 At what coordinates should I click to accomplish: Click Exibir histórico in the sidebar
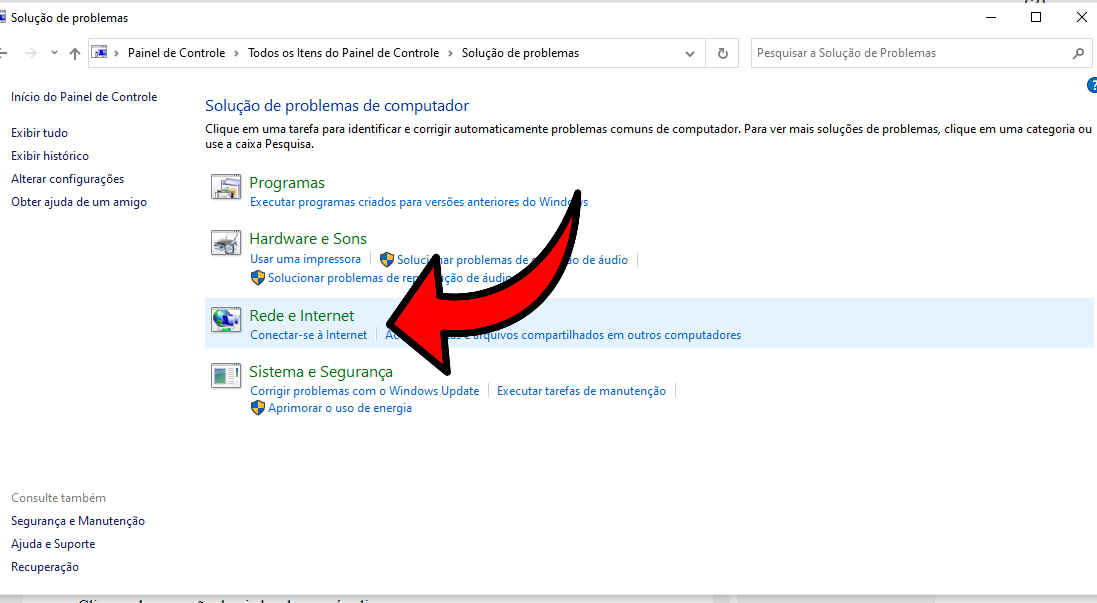pyautogui.click(x=50, y=156)
